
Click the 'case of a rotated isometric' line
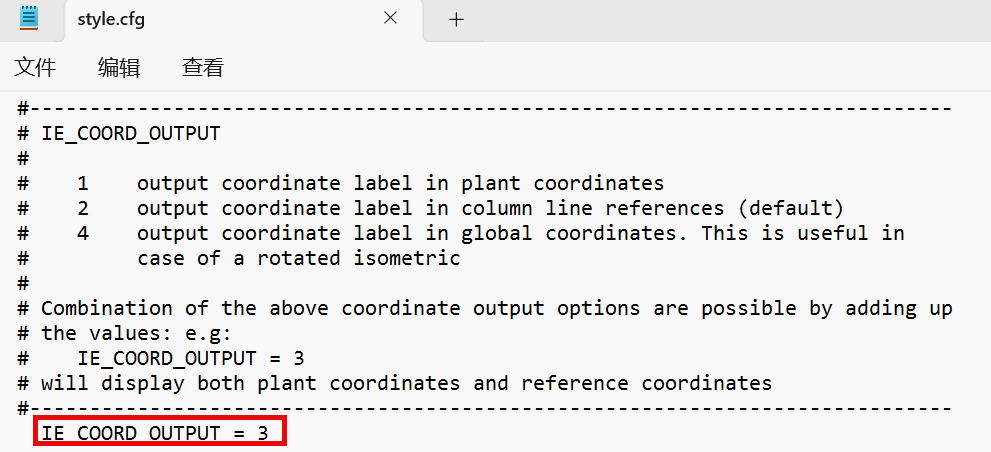coord(298,258)
